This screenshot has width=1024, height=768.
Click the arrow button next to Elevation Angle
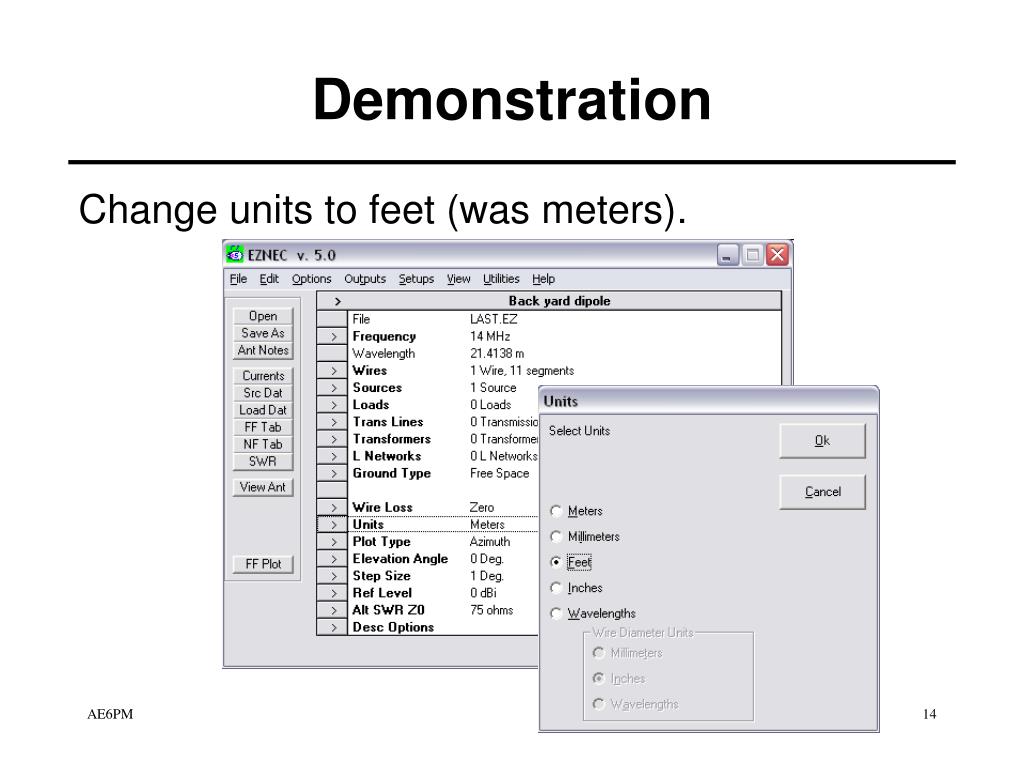click(332, 559)
